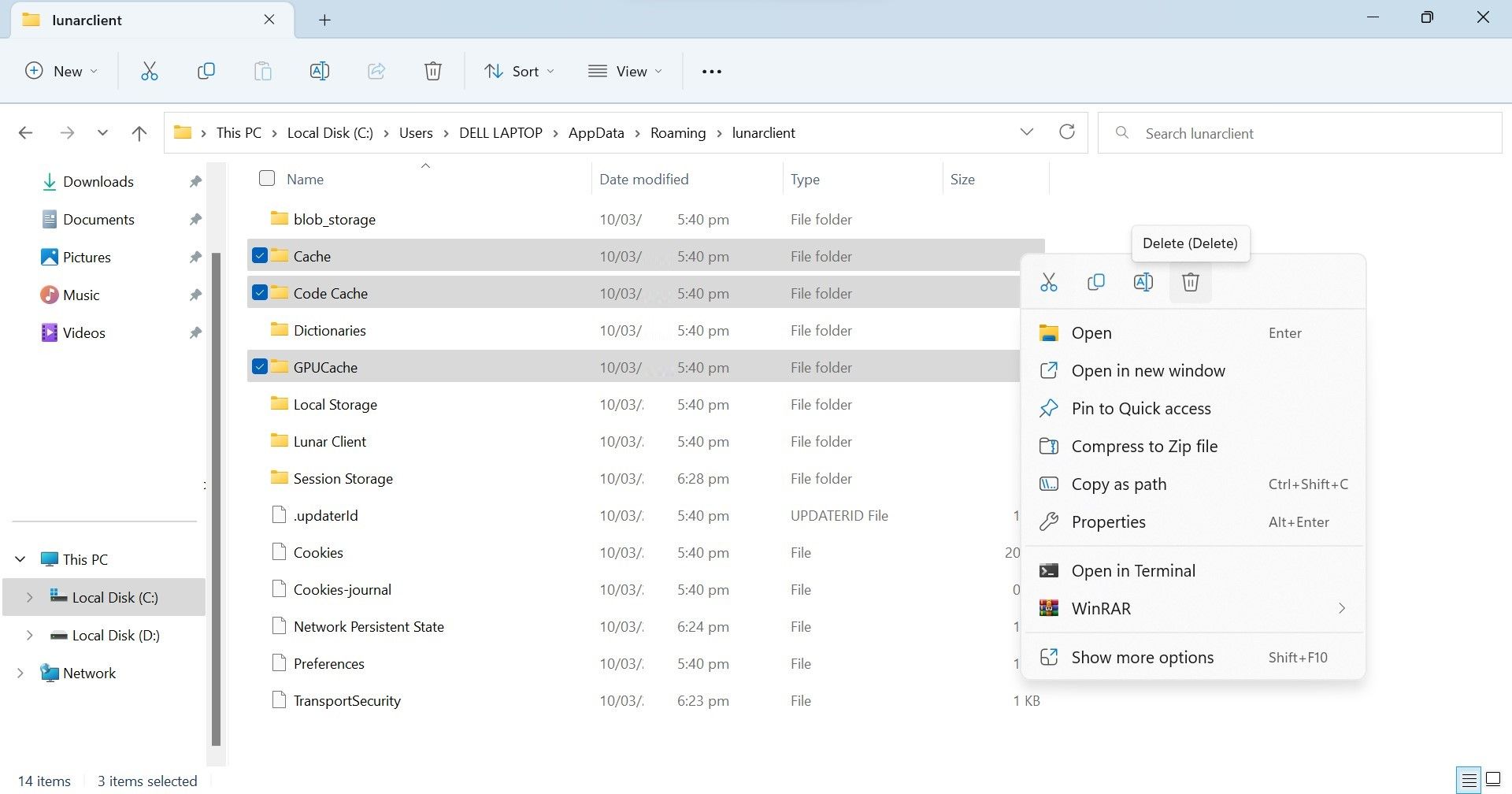Click the Paste icon in the toolbar

click(x=263, y=71)
